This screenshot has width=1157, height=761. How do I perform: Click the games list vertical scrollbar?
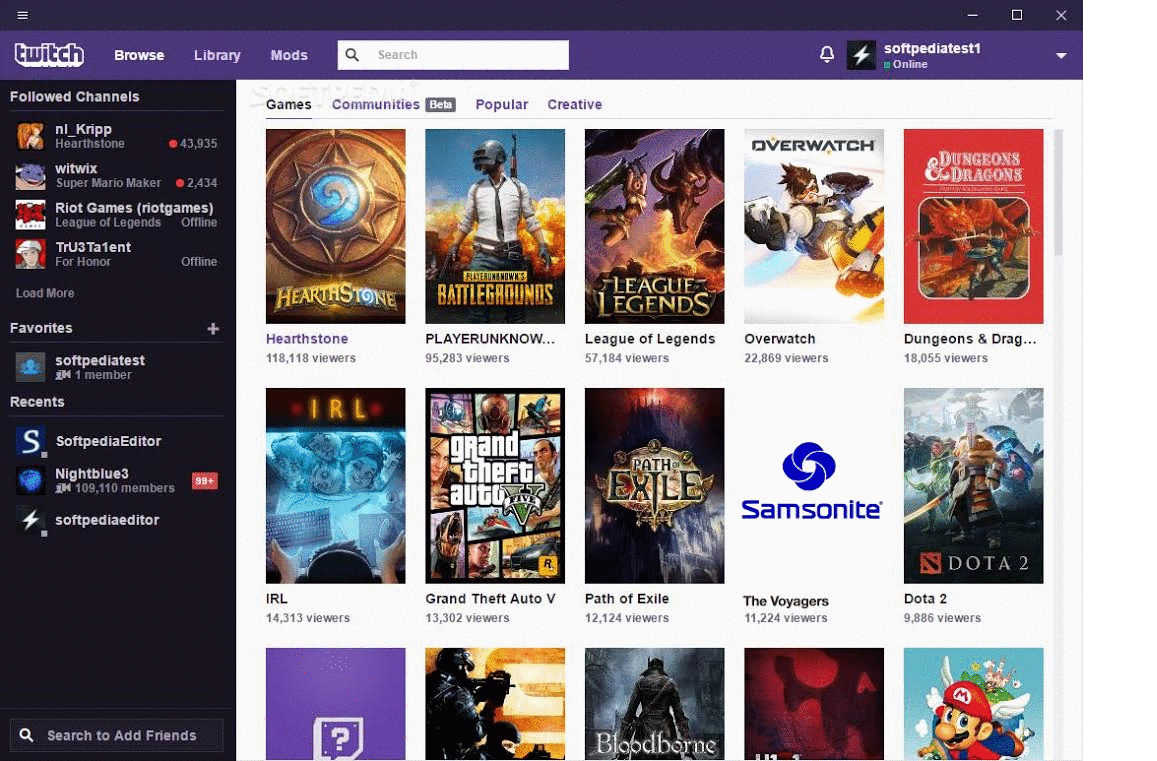1058,193
